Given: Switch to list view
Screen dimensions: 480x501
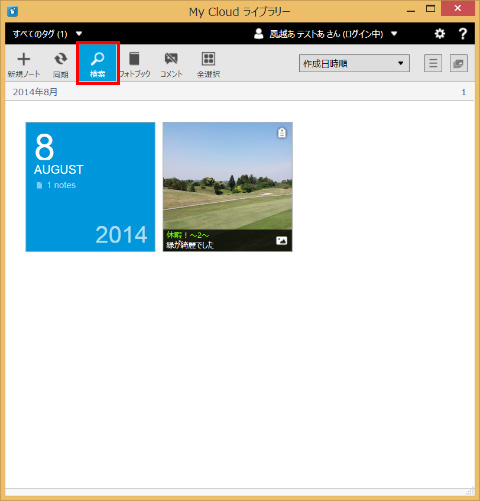Looking at the screenshot, I should coord(433,63).
